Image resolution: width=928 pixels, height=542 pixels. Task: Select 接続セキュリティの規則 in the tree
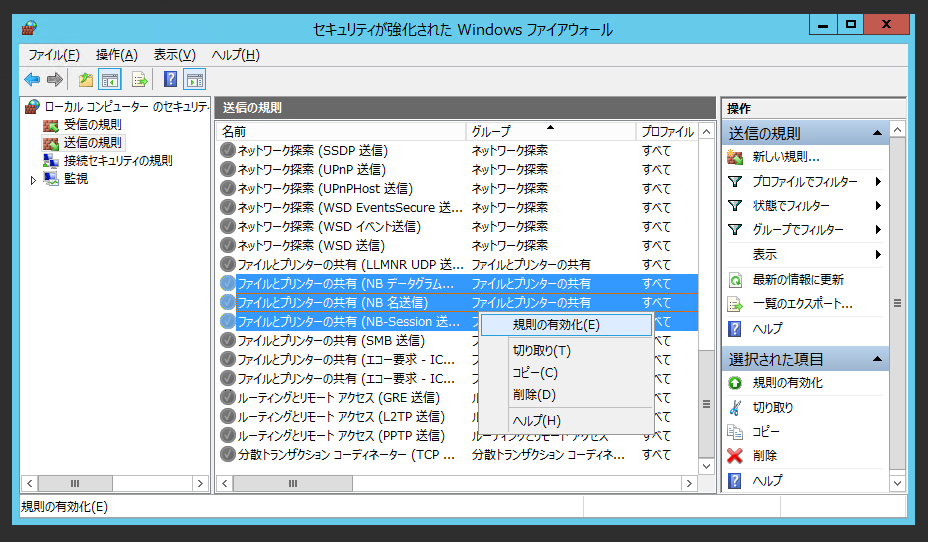coord(118,160)
